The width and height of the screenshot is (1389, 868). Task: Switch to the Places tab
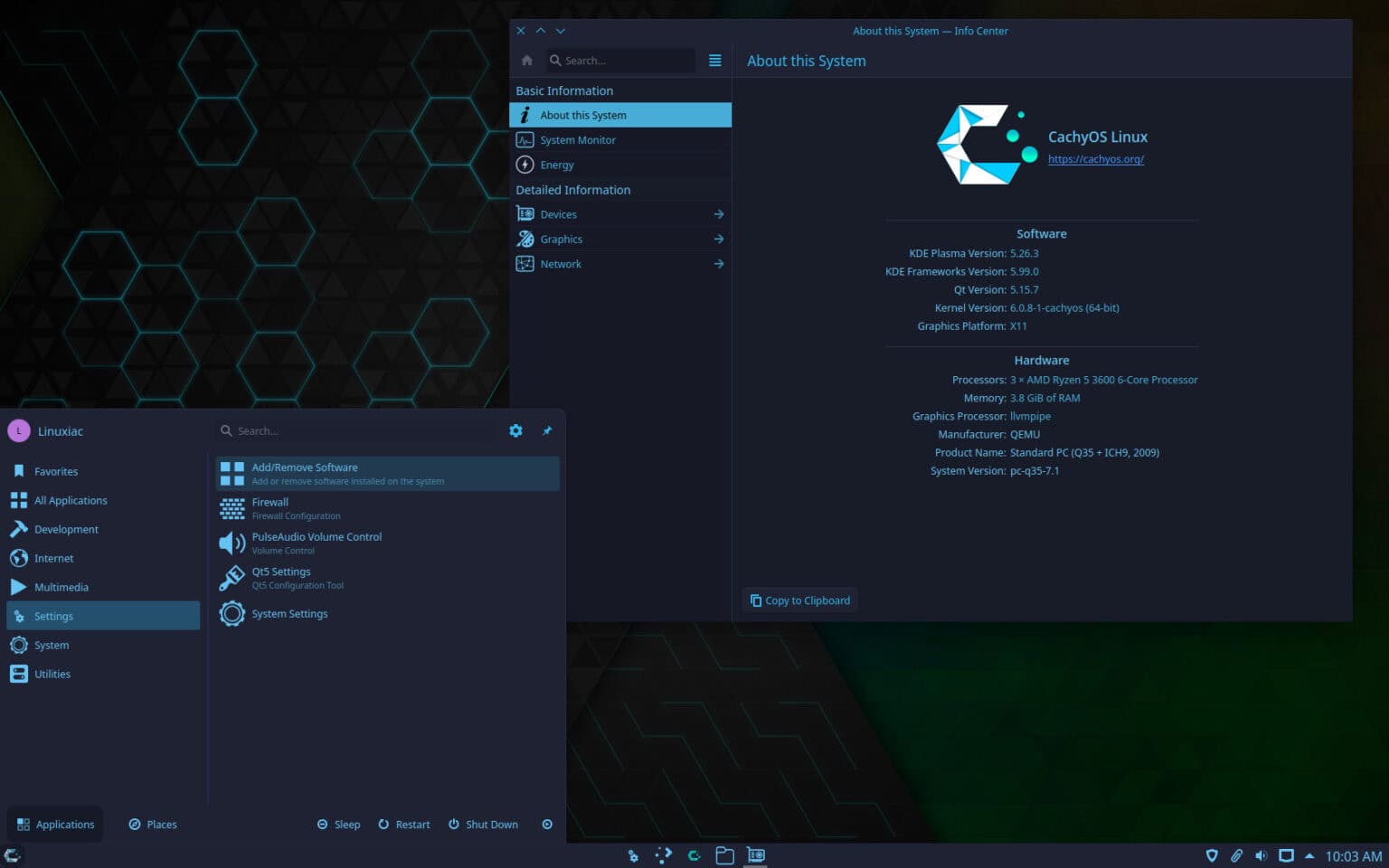pos(152,824)
